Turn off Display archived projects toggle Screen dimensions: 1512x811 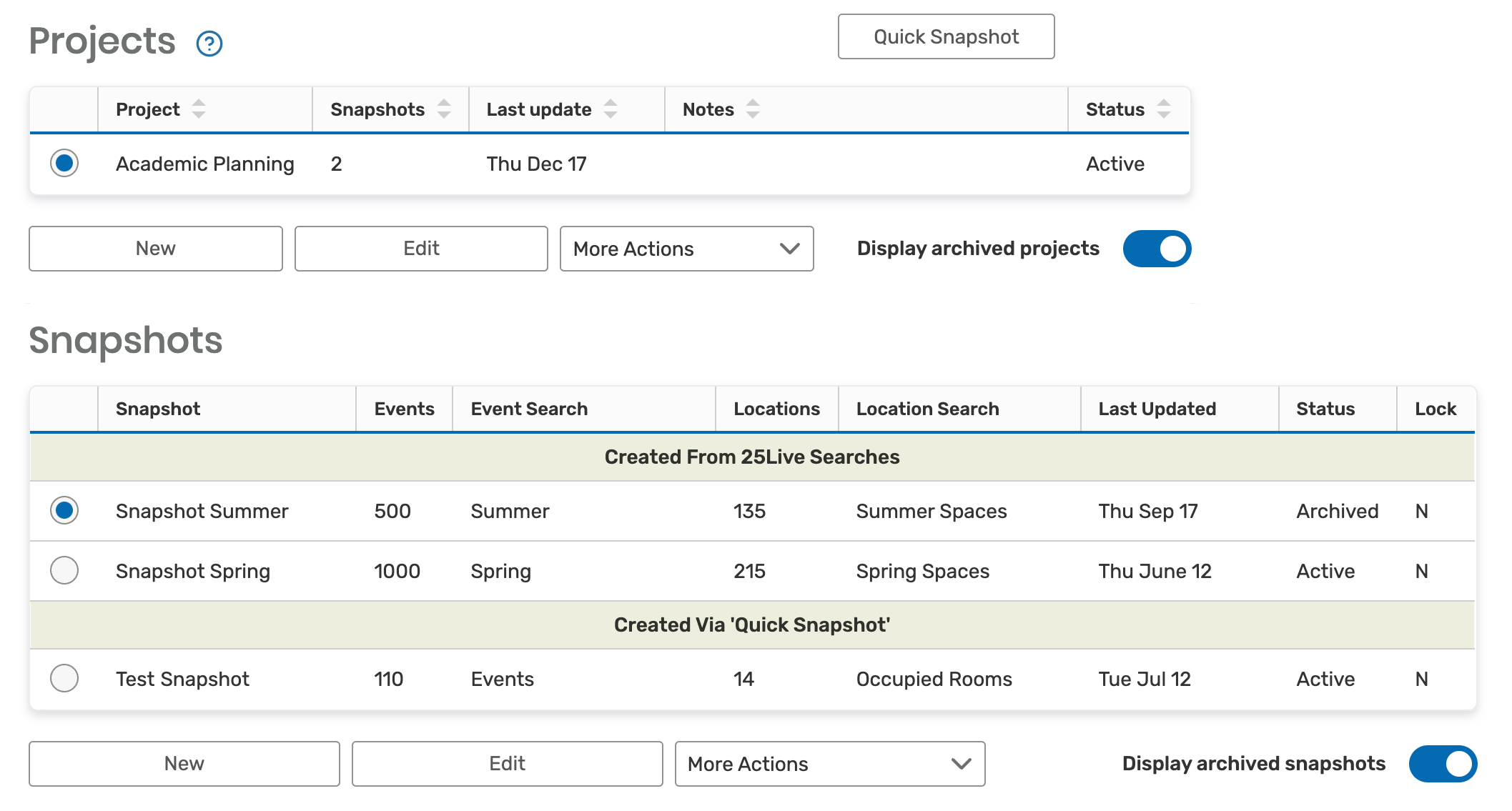1157,249
